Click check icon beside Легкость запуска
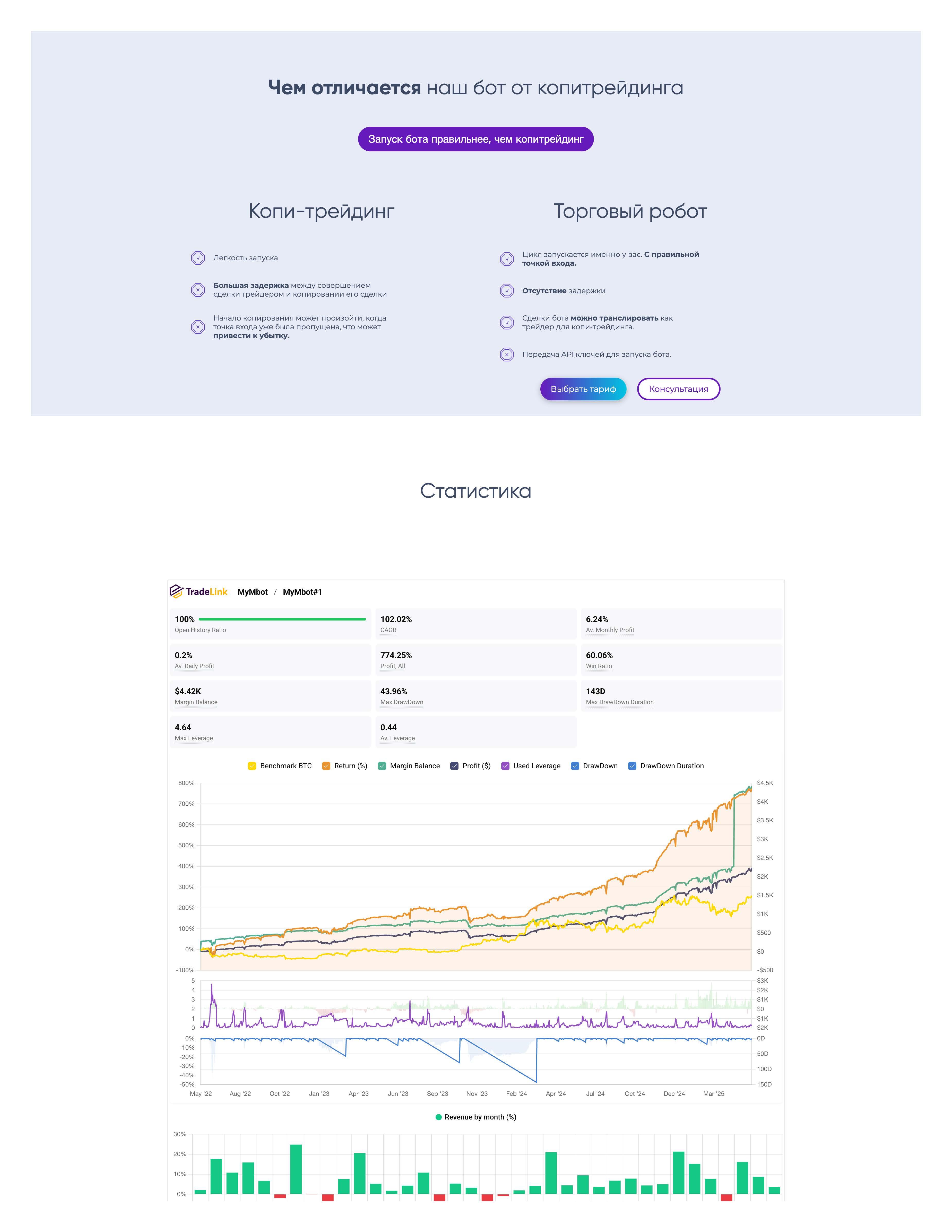952x1232 pixels. [198, 258]
